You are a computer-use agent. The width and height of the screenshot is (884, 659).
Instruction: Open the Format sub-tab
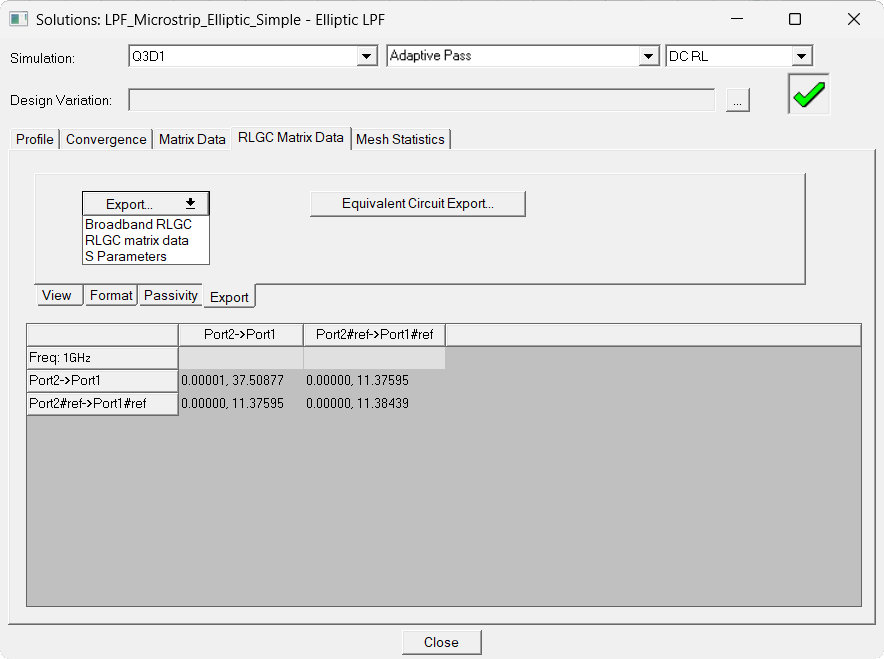click(111, 295)
